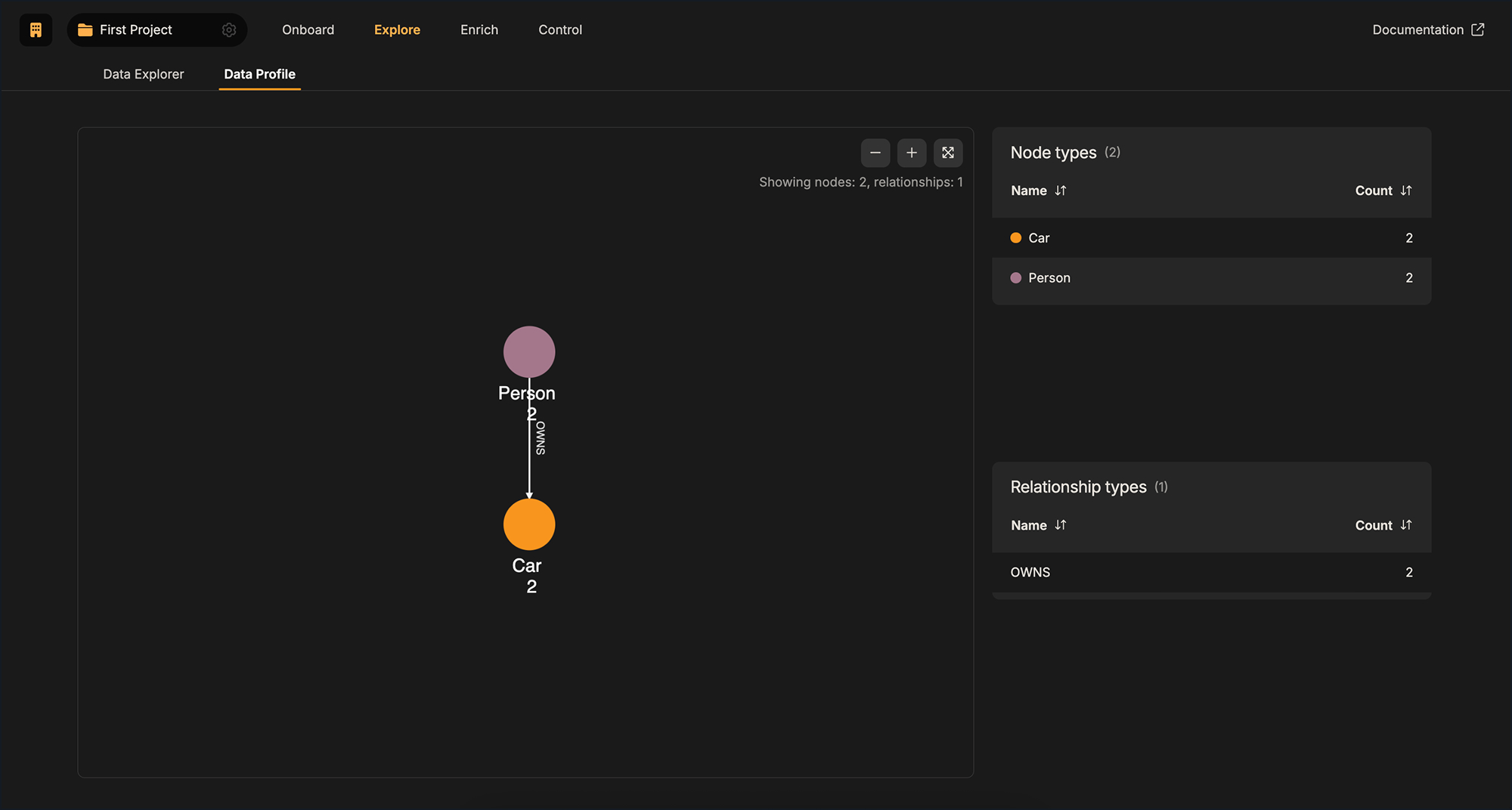
Task: Open the First Project selector
Action: point(137,29)
